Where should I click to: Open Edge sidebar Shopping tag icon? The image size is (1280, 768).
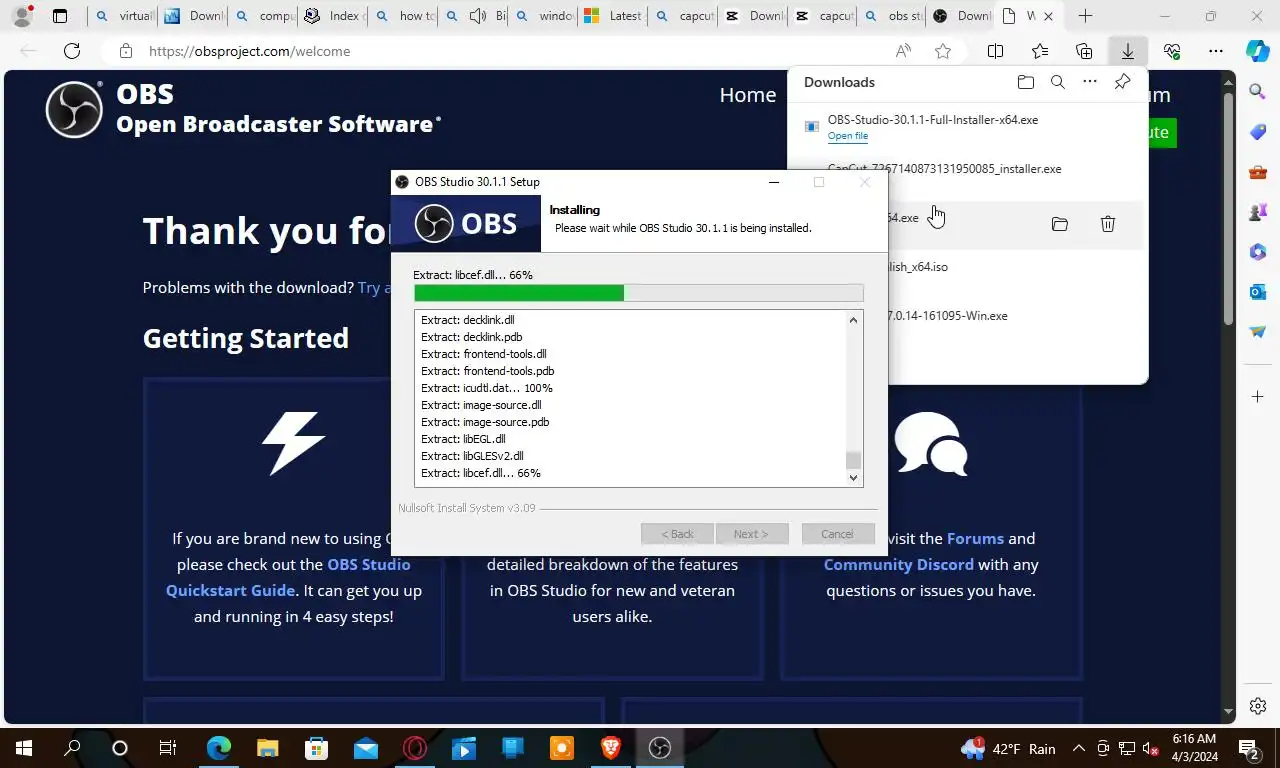[1258, 132]
